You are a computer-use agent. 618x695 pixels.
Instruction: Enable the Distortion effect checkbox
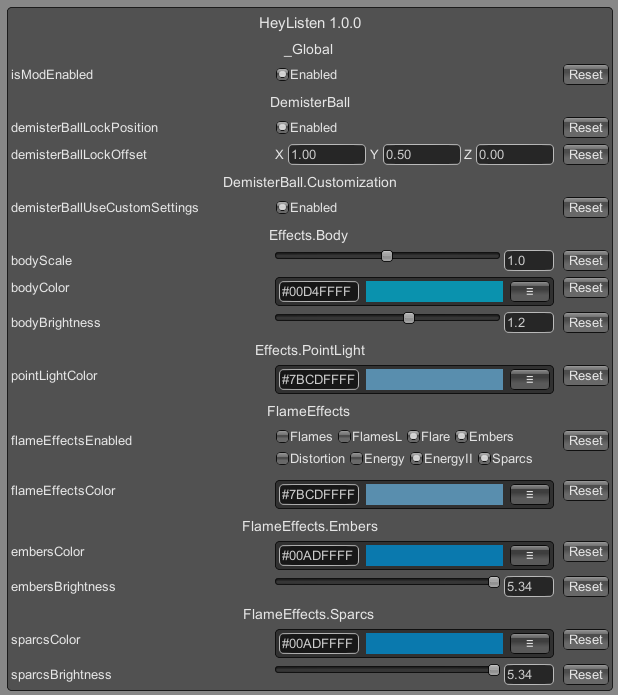point(282,458)
